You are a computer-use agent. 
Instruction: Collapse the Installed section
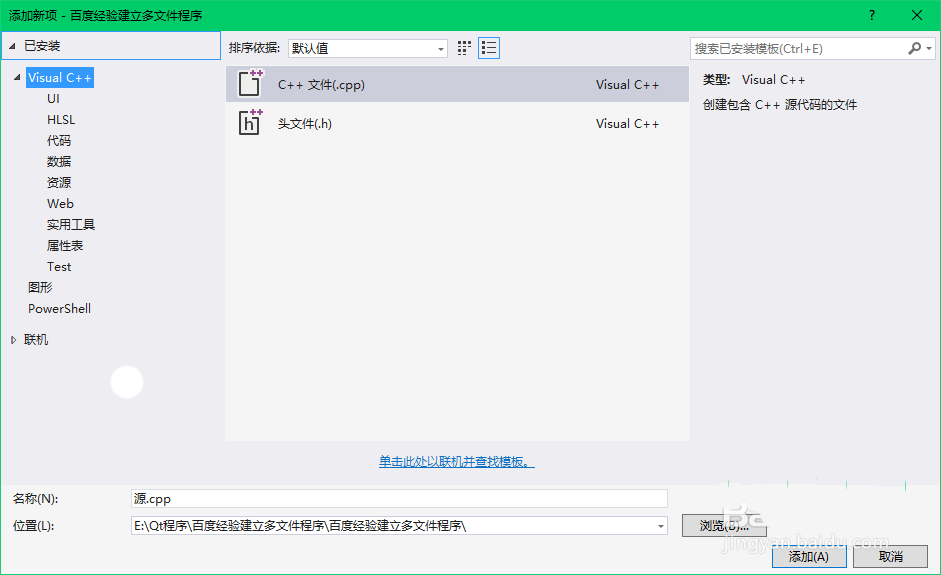coord(12,46)
